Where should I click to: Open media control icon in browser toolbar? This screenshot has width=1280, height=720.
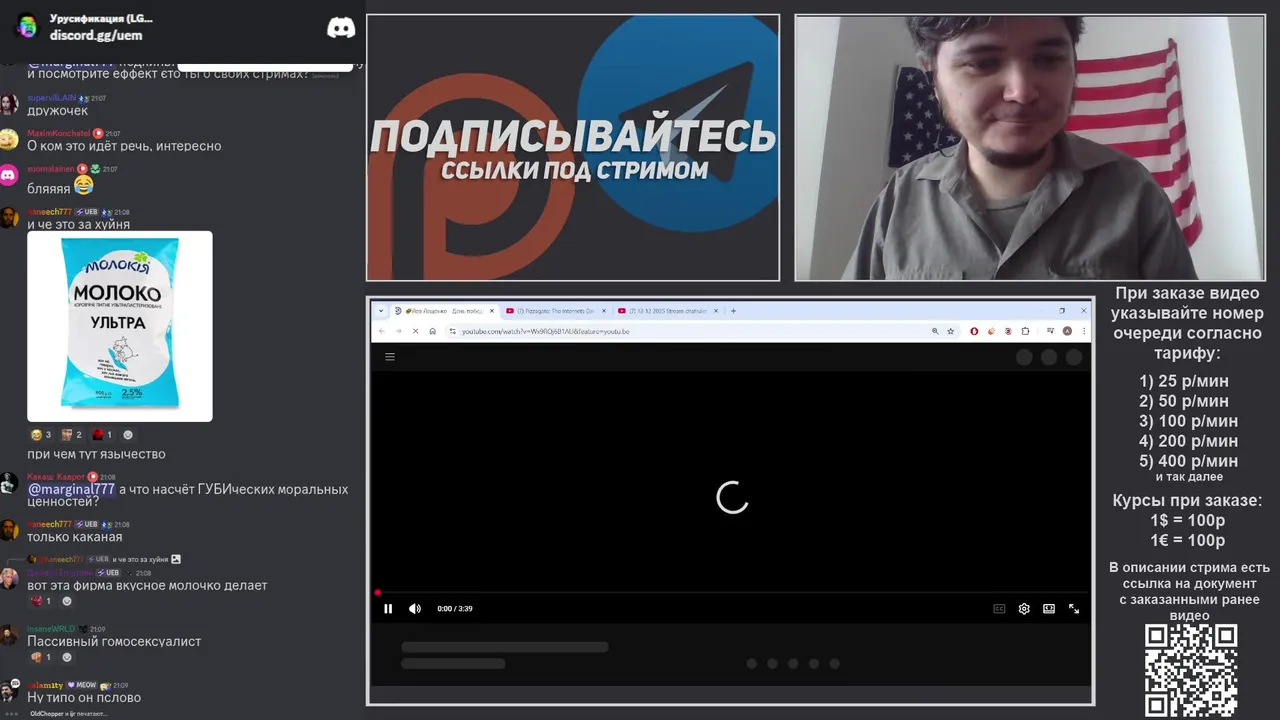tap(1050, 331)
